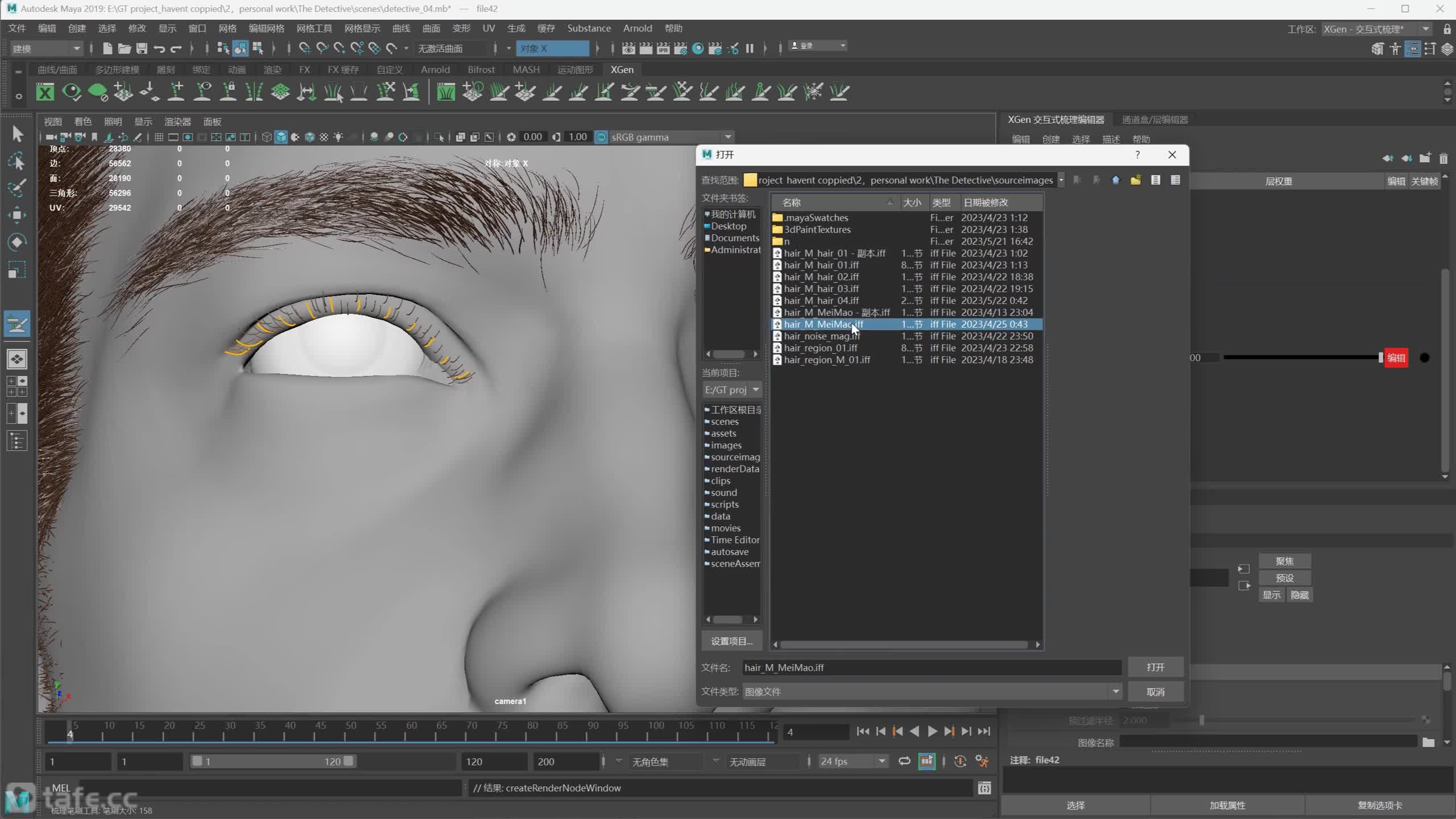Click the Save Scene disk icon

coord(142,48)
